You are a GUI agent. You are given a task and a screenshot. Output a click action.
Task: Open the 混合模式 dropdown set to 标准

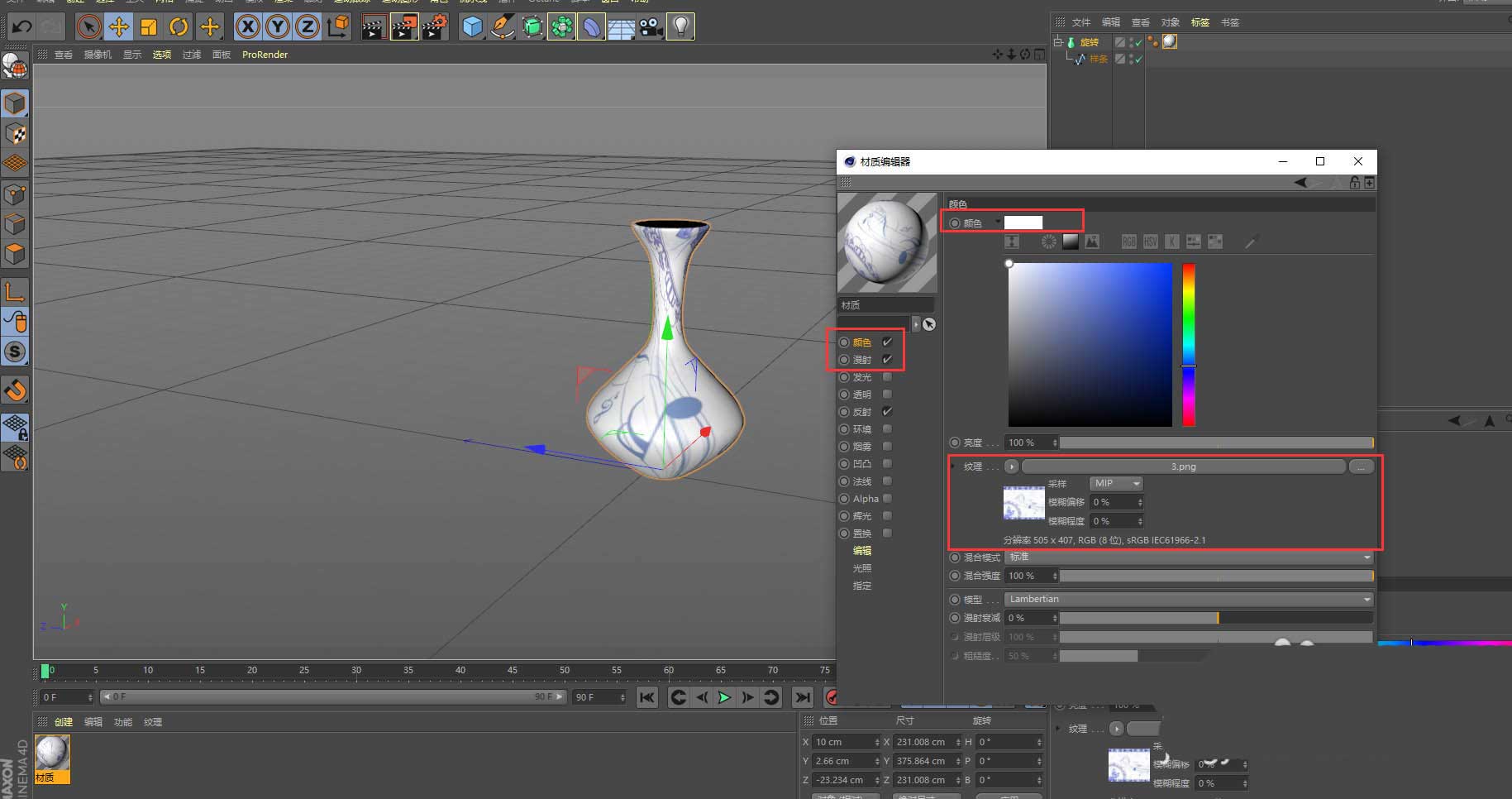pos(1188,557)
